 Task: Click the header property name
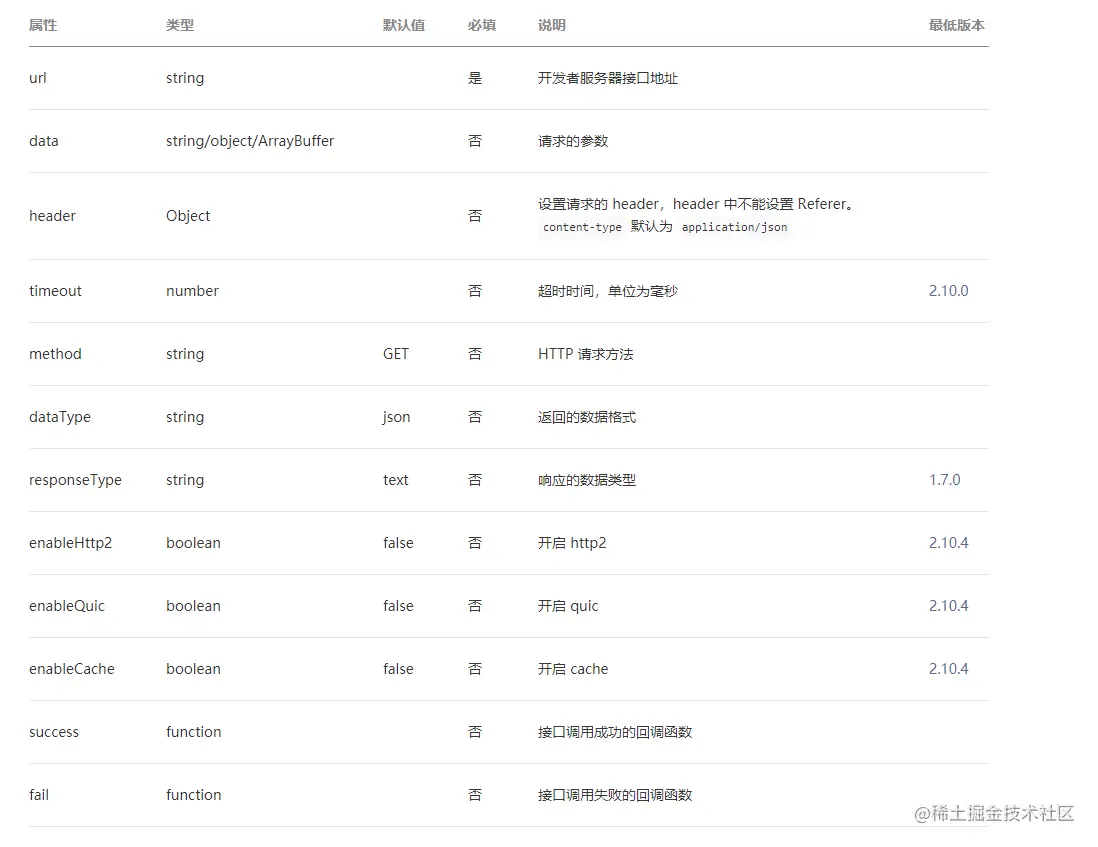(x=52, y=215)
